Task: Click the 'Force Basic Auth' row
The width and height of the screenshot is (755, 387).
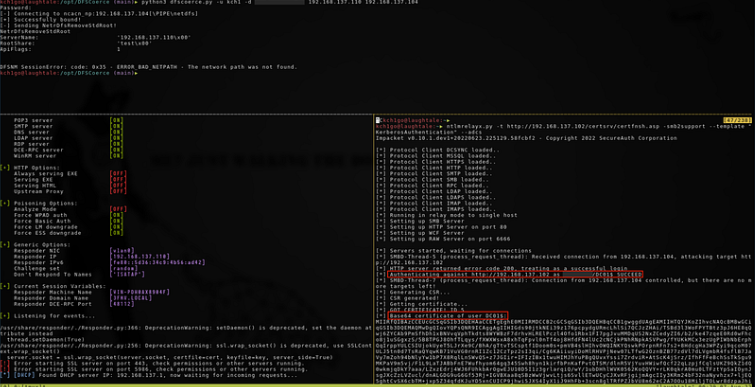Action: point(68,221)
